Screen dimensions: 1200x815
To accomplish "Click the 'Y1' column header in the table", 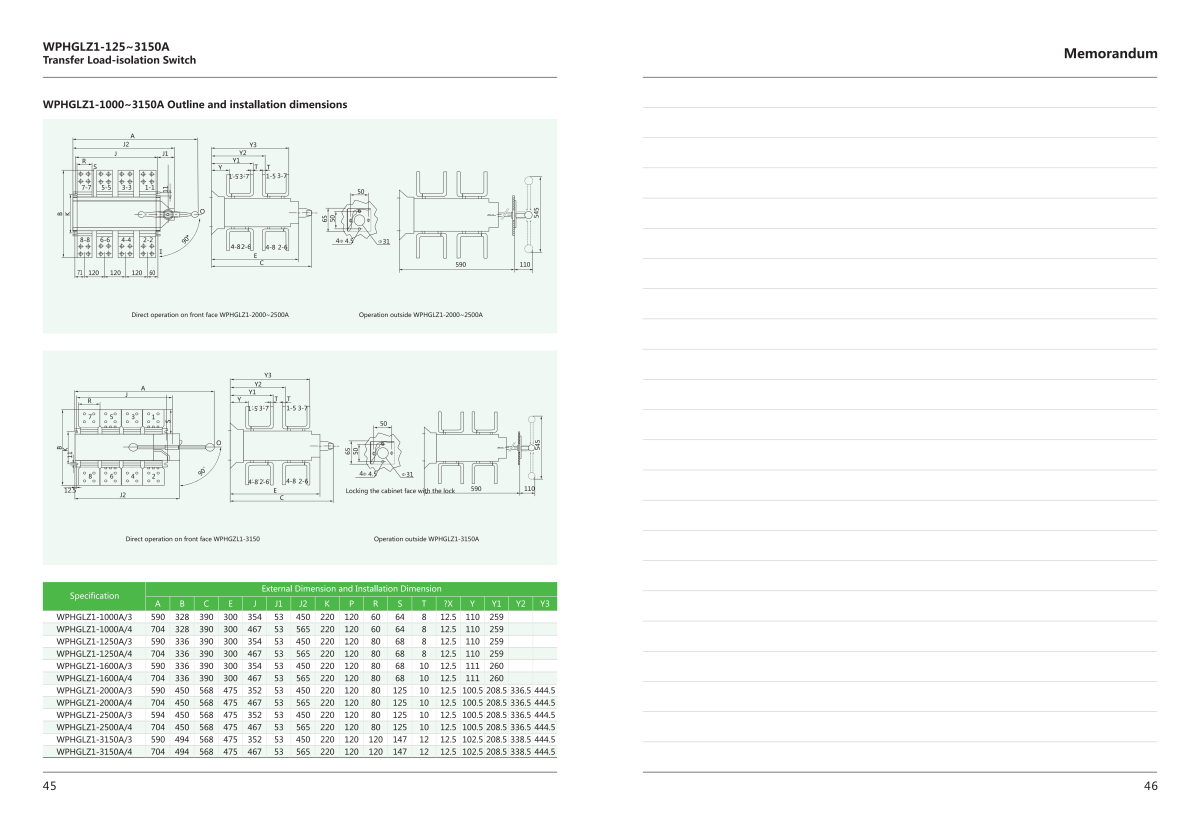I will click(496, 603).
